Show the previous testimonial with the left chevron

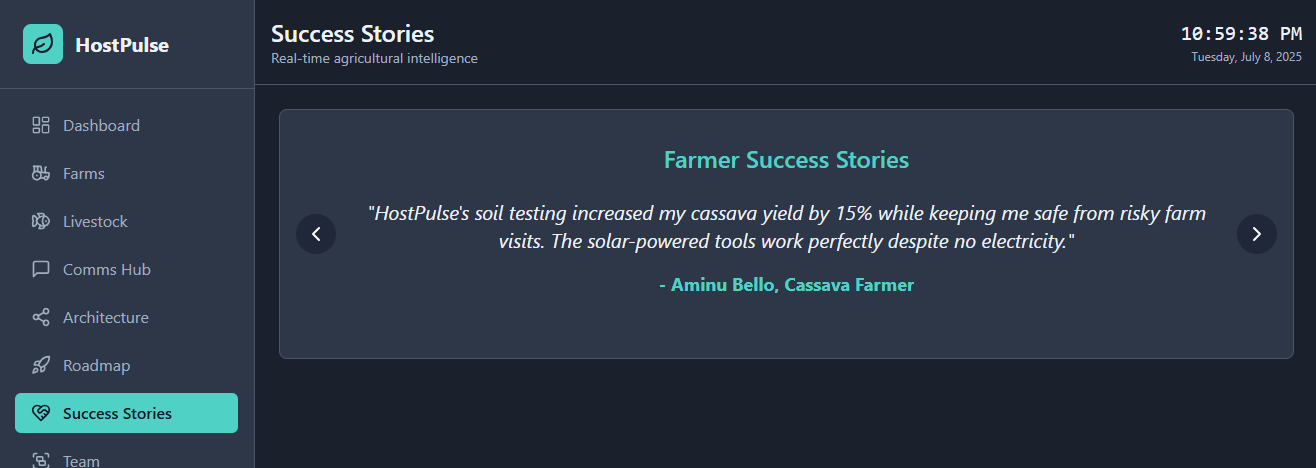316,234
